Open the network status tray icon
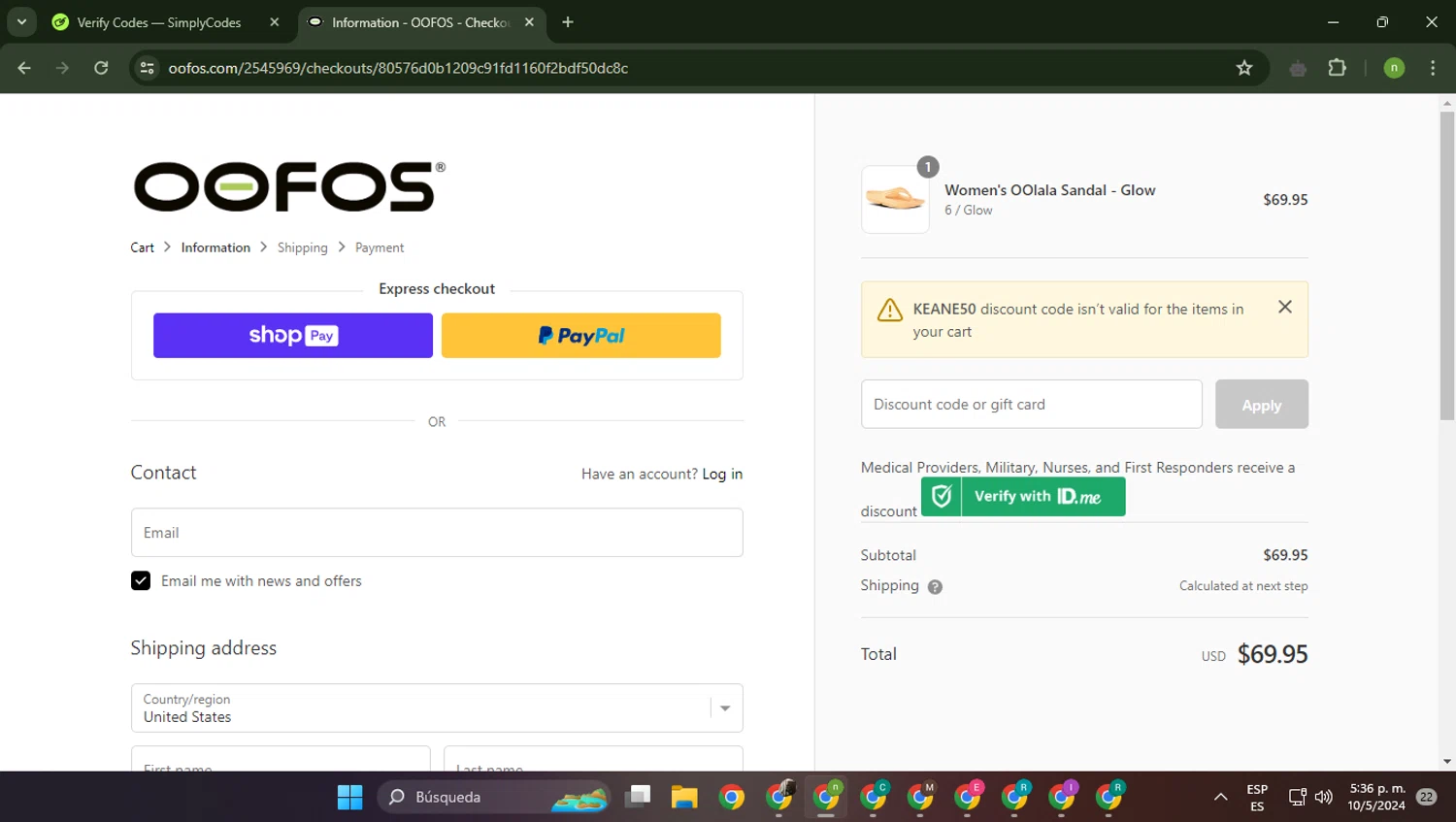The image size is (1456, 822). click(1298, 797)
